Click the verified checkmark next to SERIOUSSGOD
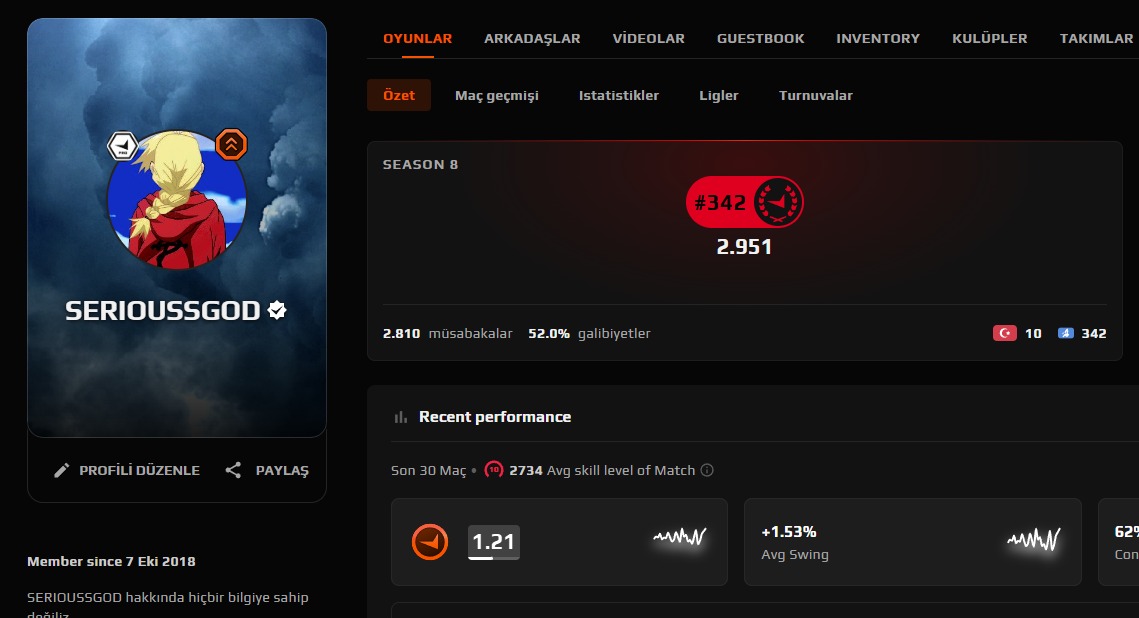Image resolution: width=1139 pixels, height=618 pixels. click(x=277, y=310)
